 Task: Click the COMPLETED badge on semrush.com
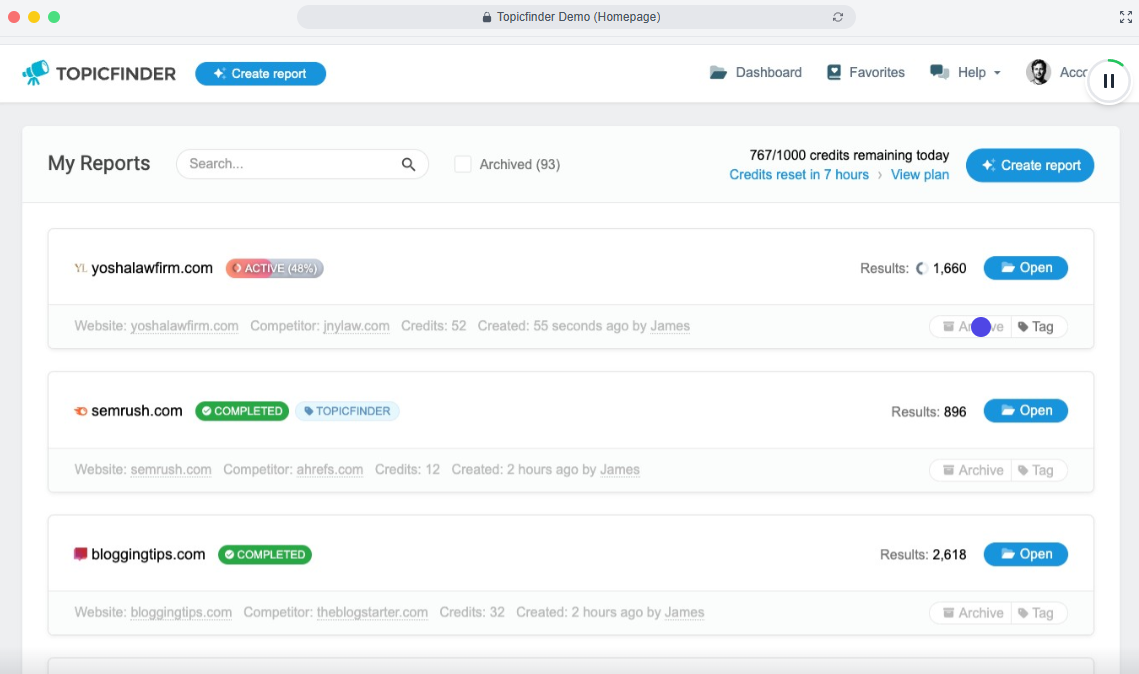(x=242, y=411)
